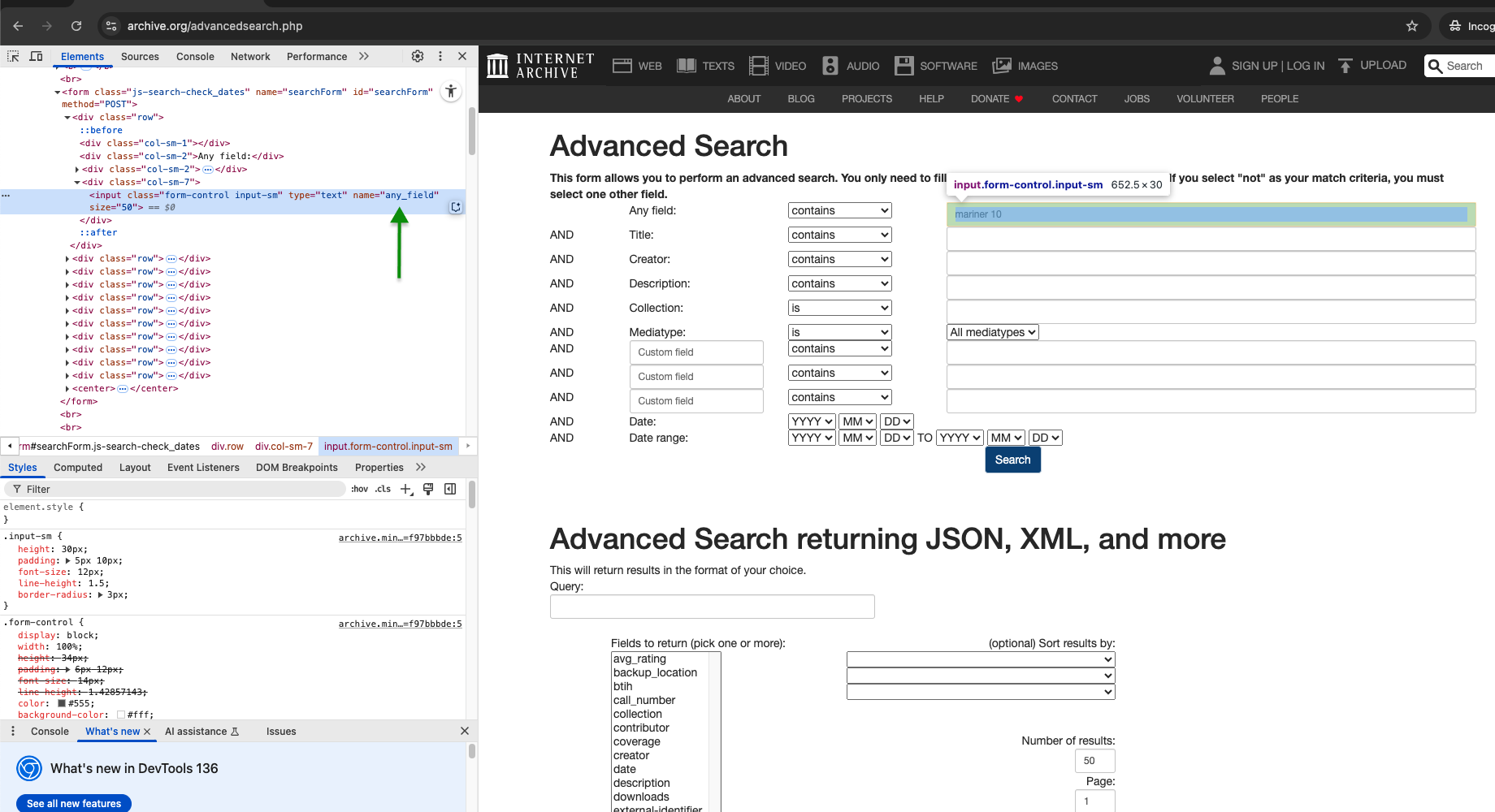Open the Any field contains dropdown
1495x812 pixels.
(839, 210)
